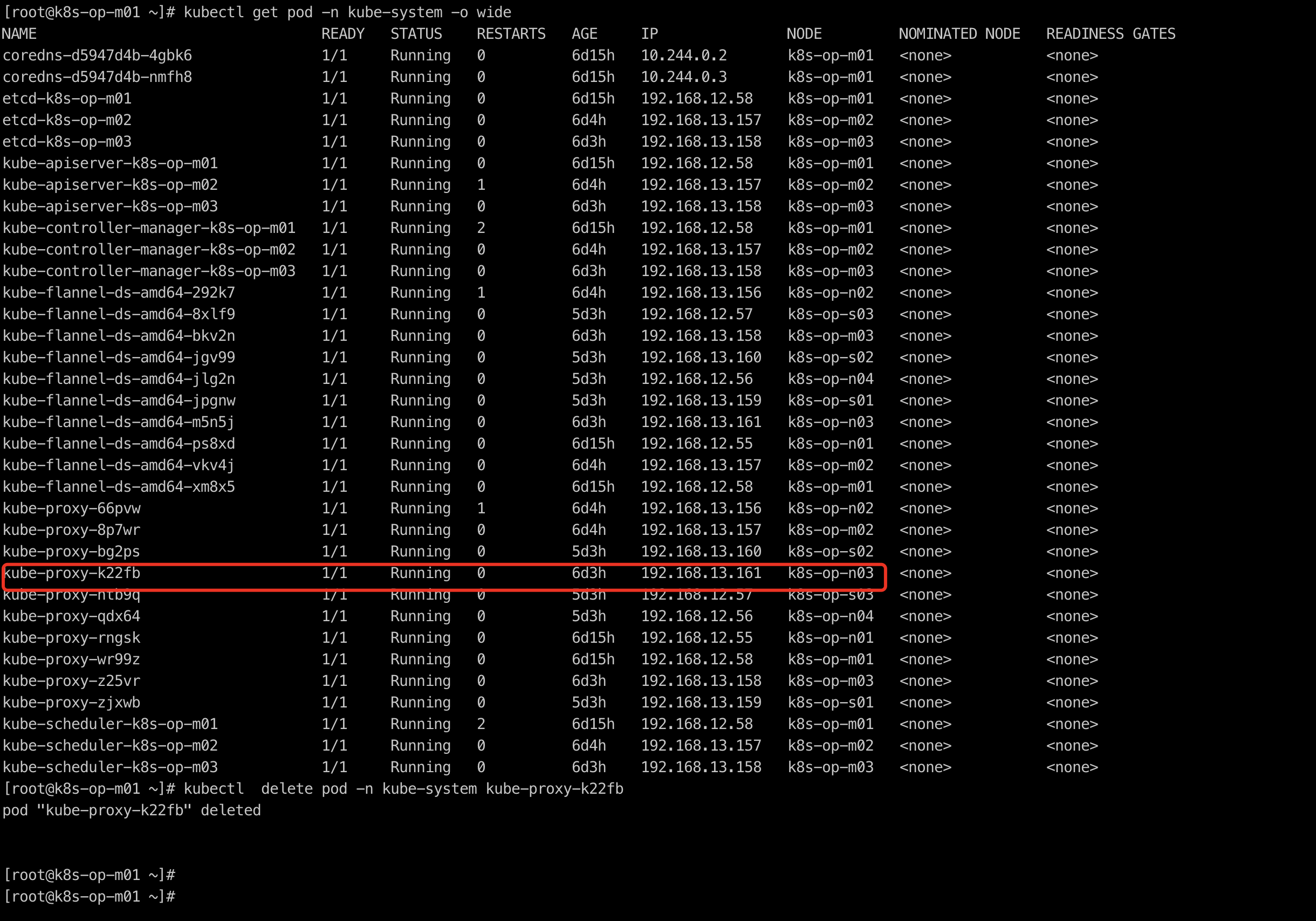The image size is (1316, 921).
Task: Click the NAME column header
Action: [x=19, y=35]
